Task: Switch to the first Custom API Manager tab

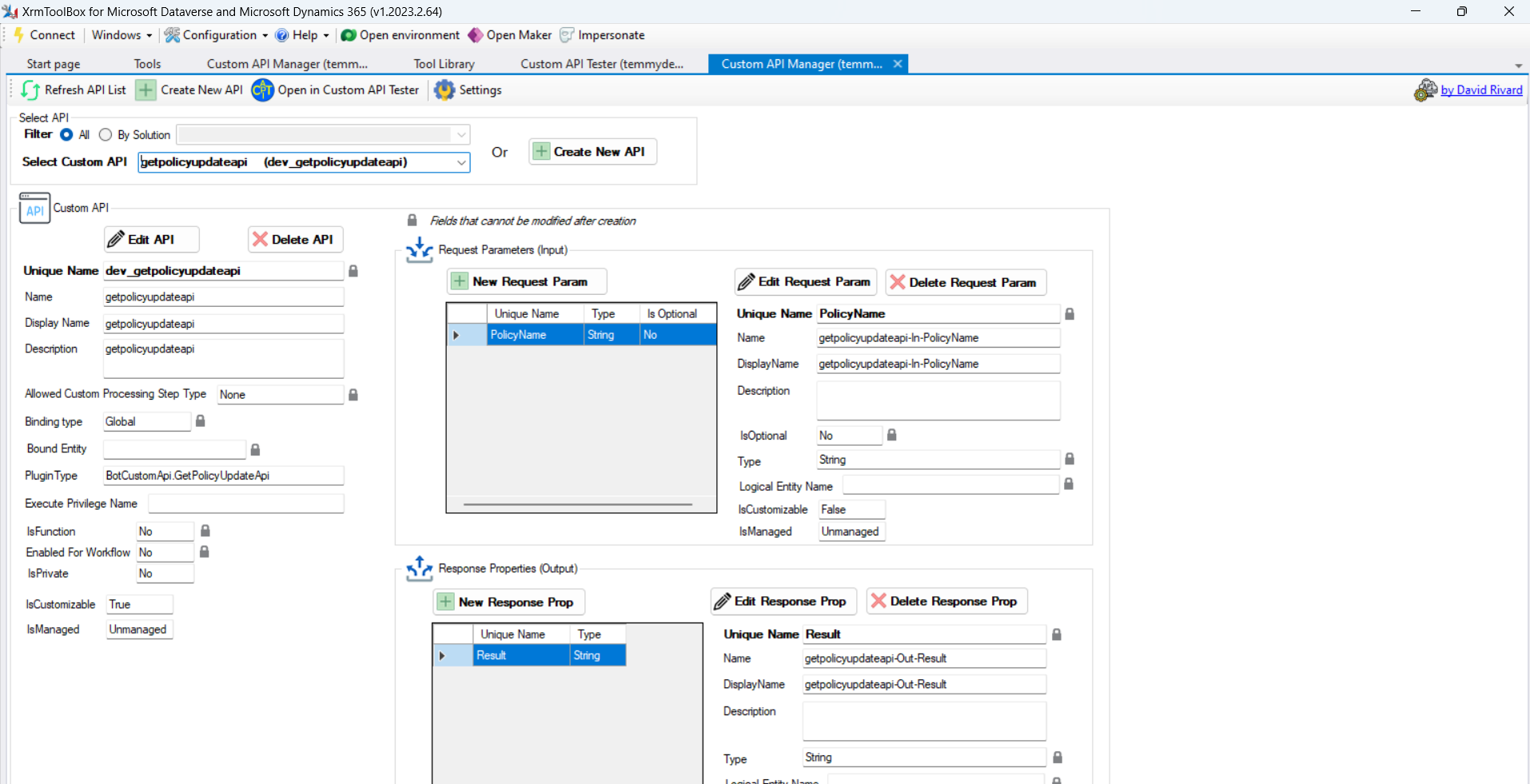Action: point(287,64)
